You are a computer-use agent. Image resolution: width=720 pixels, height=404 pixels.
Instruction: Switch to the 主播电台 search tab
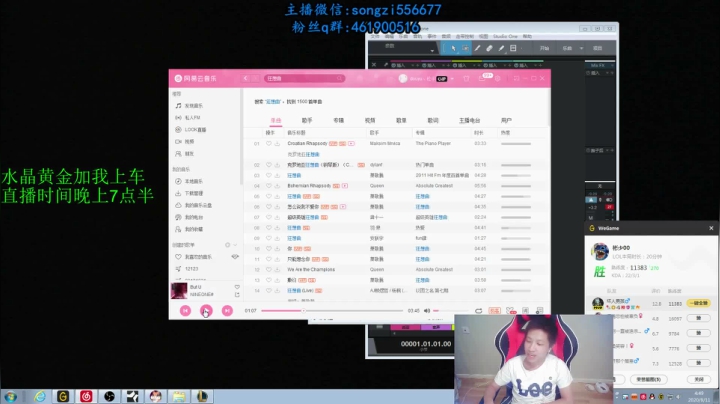click(x=469, y=120)
